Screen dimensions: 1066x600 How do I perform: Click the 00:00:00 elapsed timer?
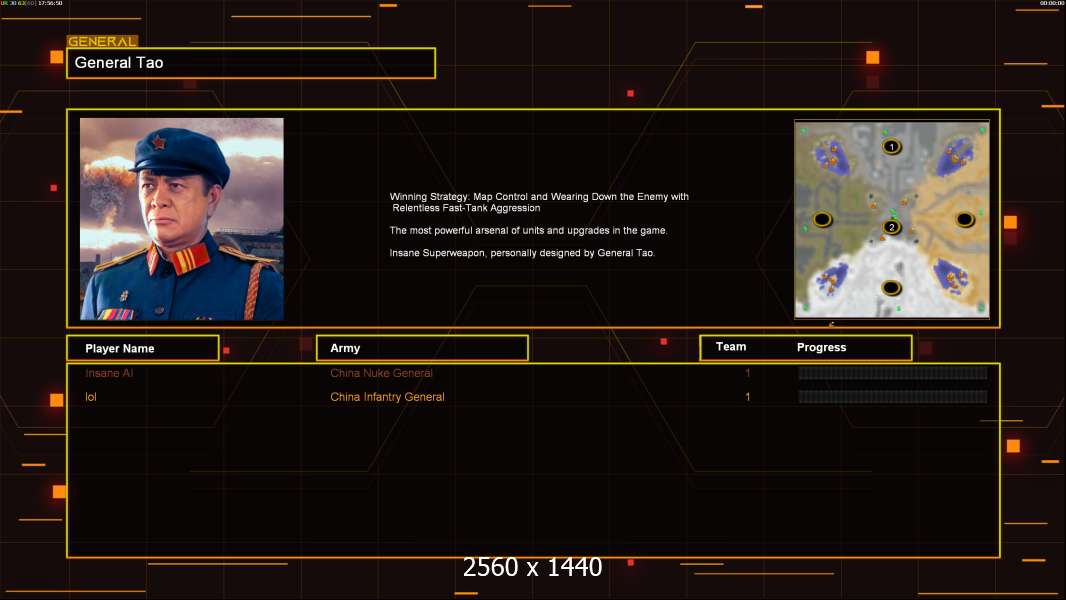coord(1051,3)
